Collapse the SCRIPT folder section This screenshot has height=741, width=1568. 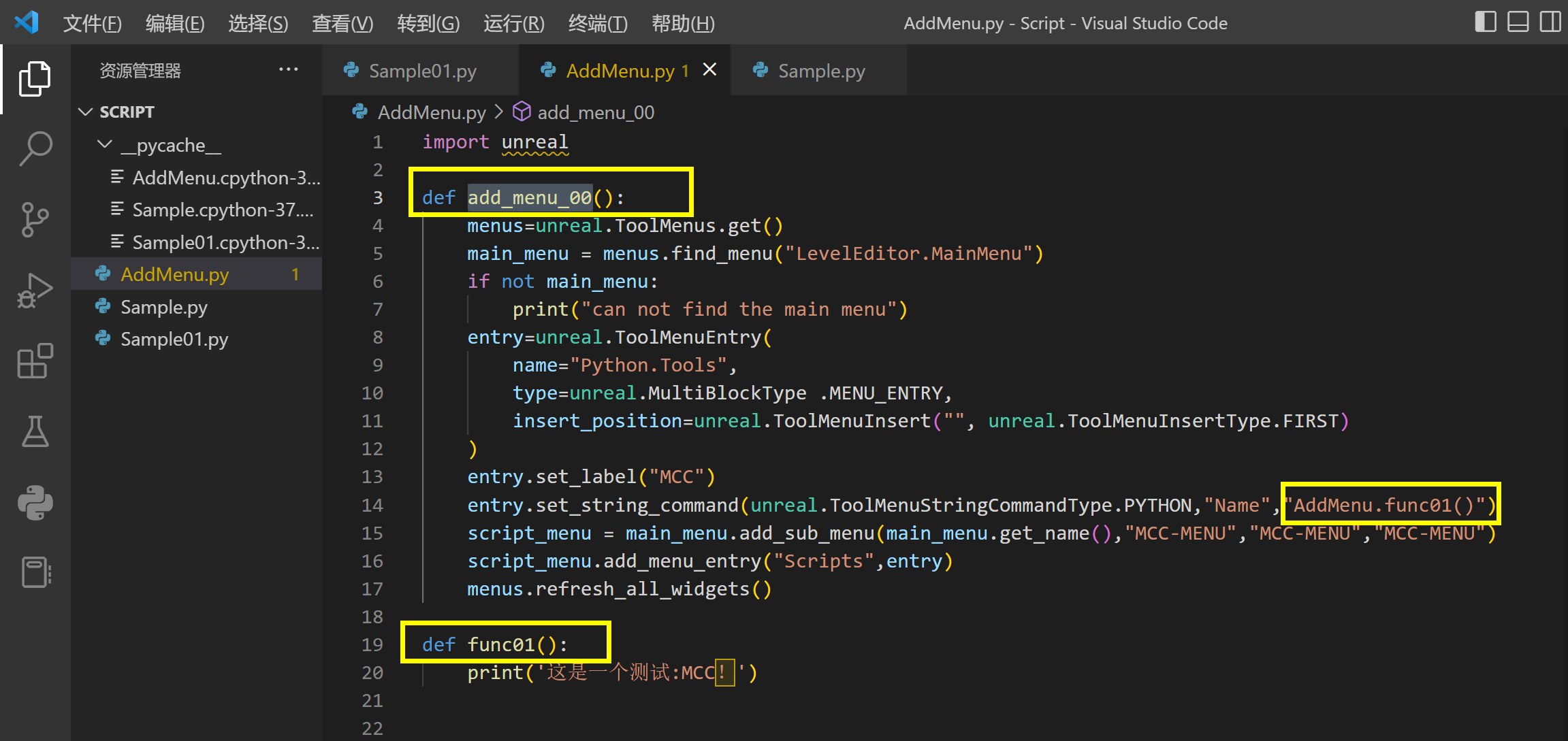click(x=197, y=112)
